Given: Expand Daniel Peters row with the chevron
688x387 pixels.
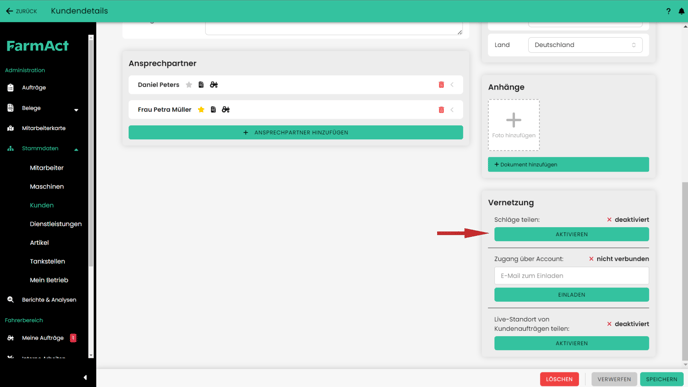Looking at the screenshot, I should click(452, 85).
